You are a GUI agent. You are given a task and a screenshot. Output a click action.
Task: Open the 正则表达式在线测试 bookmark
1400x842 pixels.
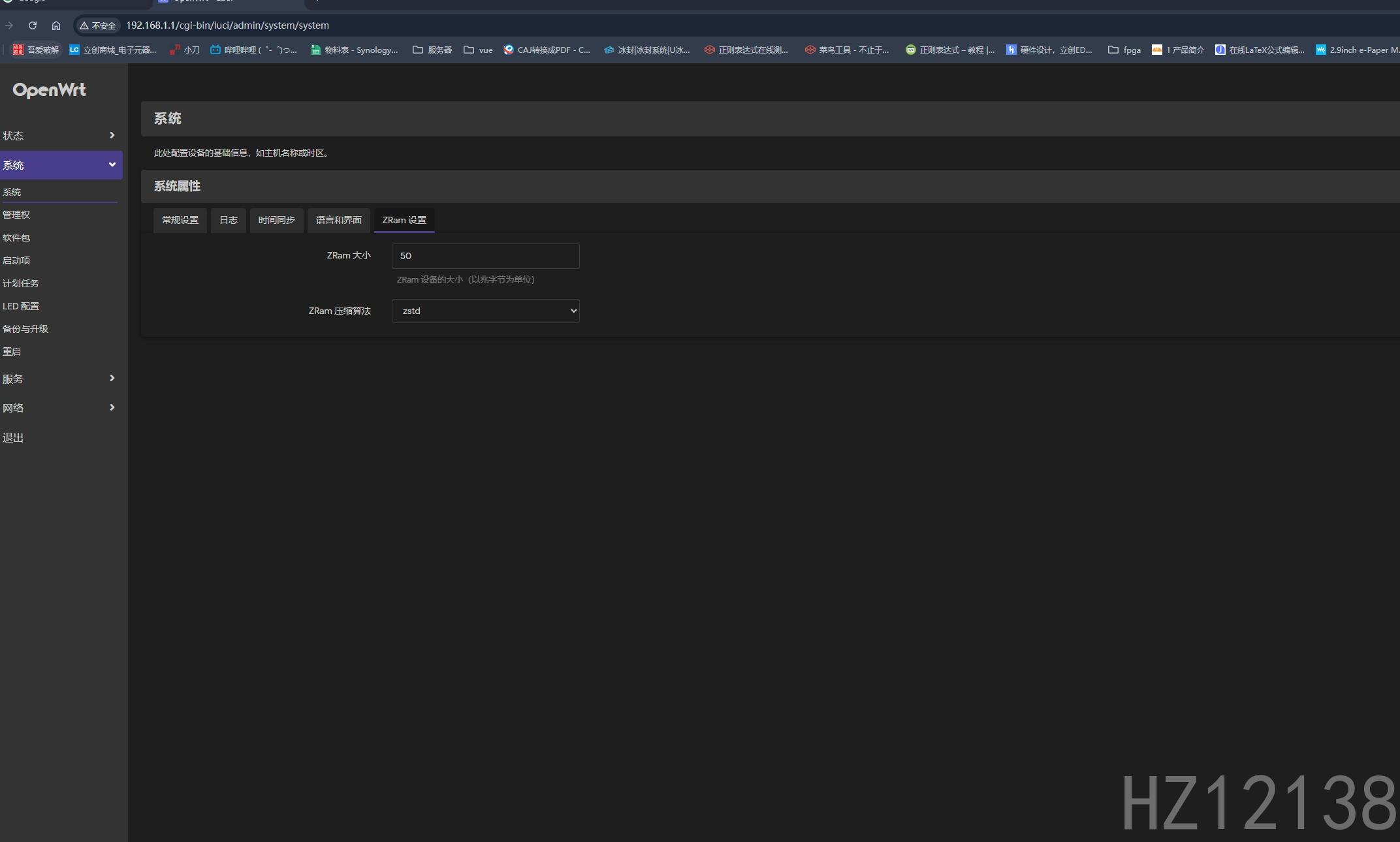click(x=746, y=50)
